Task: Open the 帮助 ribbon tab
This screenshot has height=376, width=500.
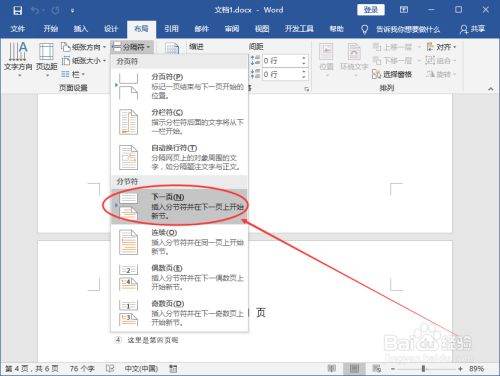Action: click(x=336, y=29)
